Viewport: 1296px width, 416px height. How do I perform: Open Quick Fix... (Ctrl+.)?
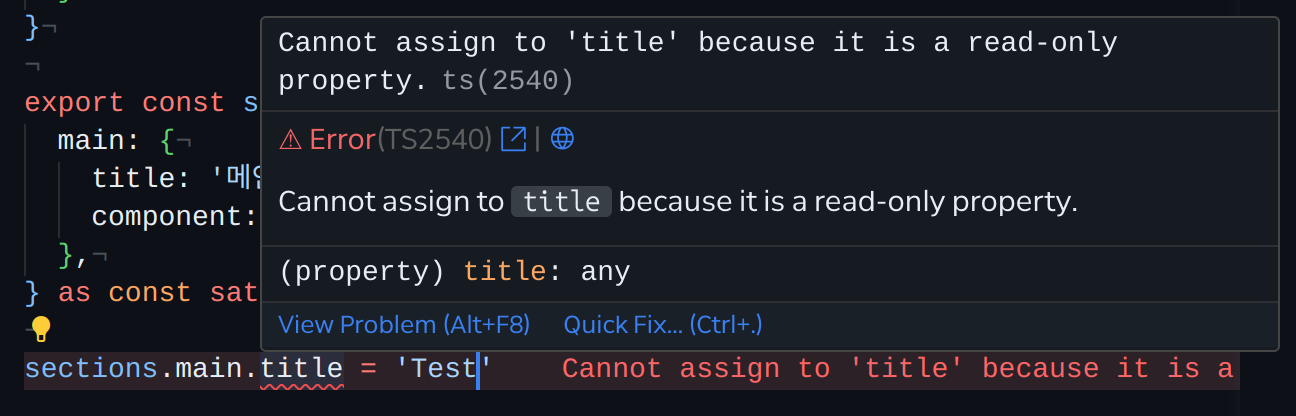click(x=663, y=325)
